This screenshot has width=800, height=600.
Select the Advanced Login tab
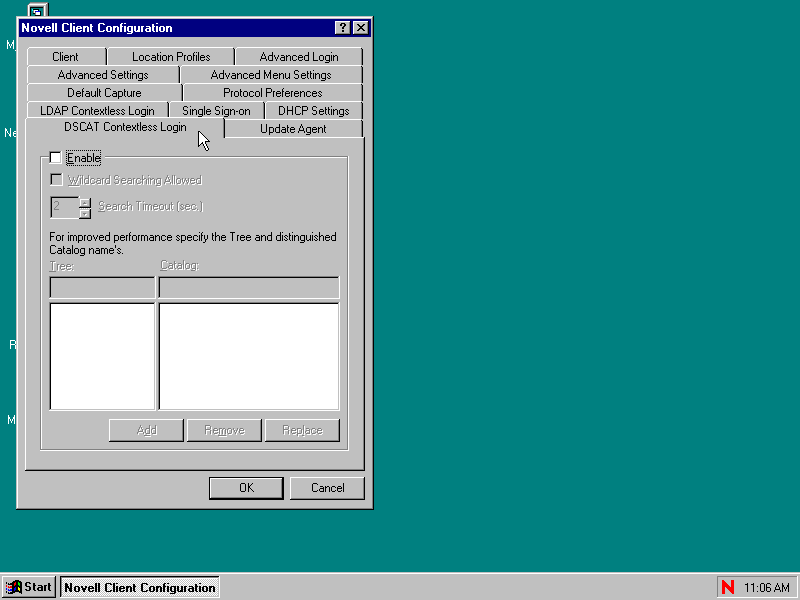point(299,57)
